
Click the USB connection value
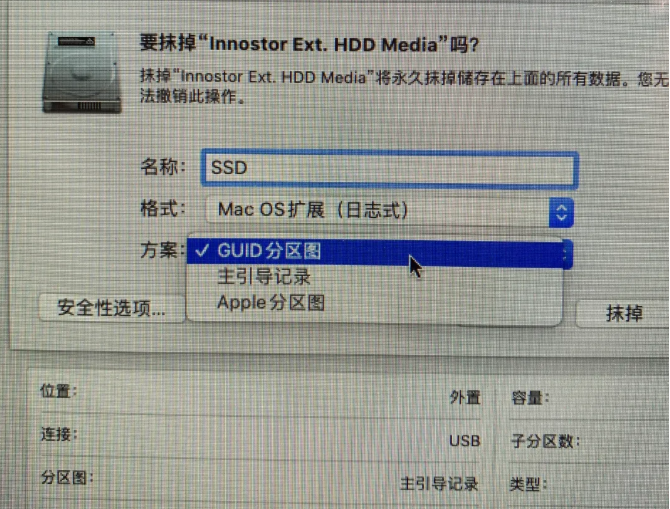(x=464, y=441)
